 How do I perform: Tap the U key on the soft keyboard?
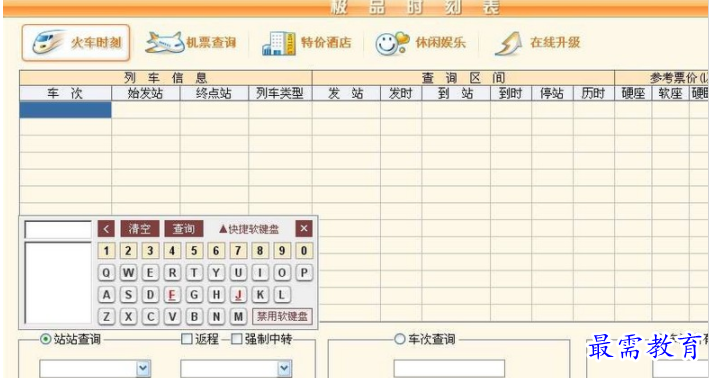pos(238,273)
